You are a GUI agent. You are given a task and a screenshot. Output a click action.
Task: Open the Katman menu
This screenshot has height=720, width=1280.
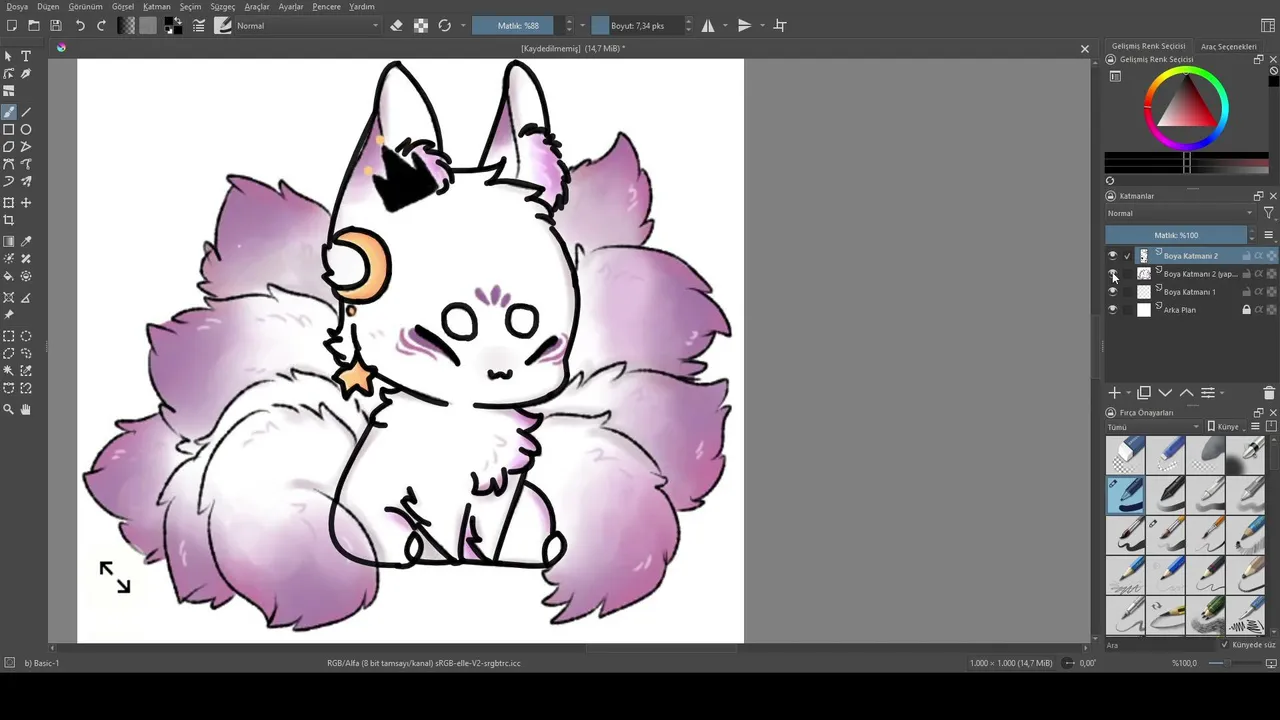(x=157, y=7)
